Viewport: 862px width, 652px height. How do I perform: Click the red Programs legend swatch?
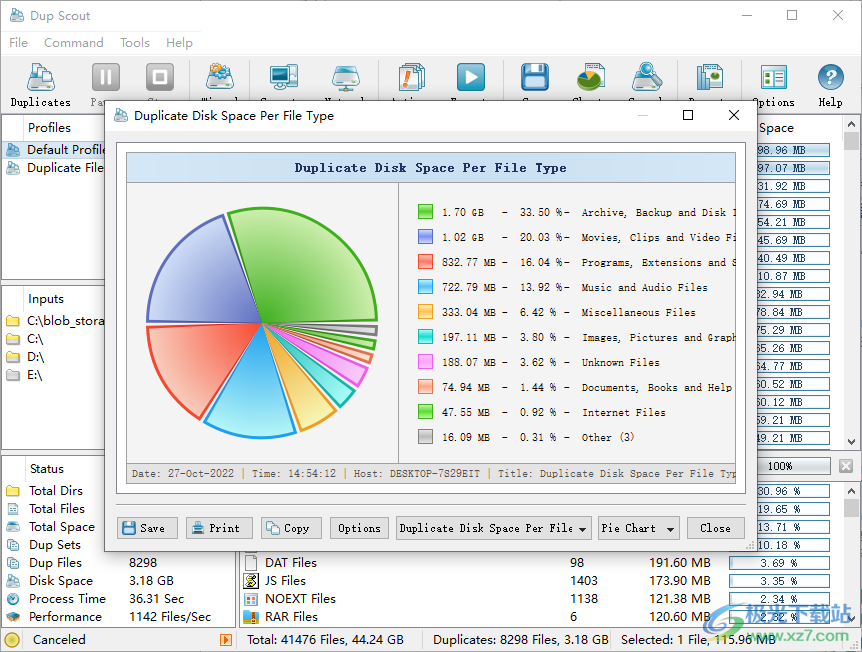pyautogui.click(x=425, y=262)
